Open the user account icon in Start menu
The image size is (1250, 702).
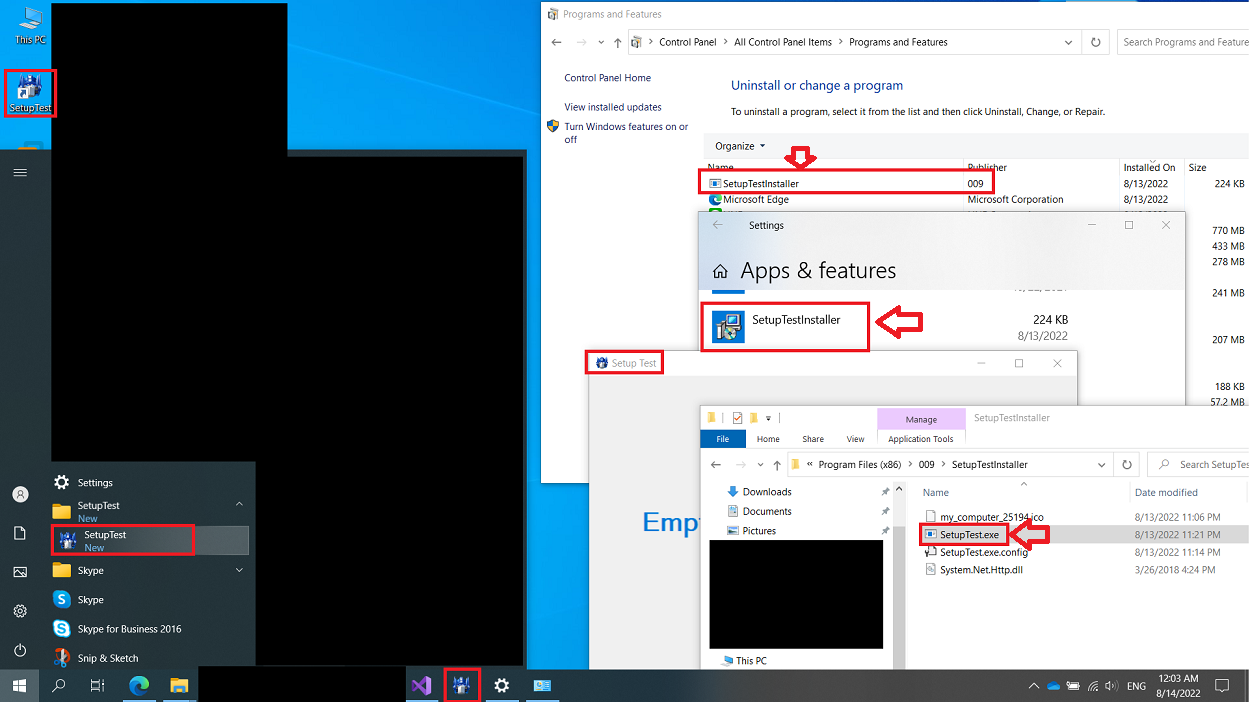(20, 494)
